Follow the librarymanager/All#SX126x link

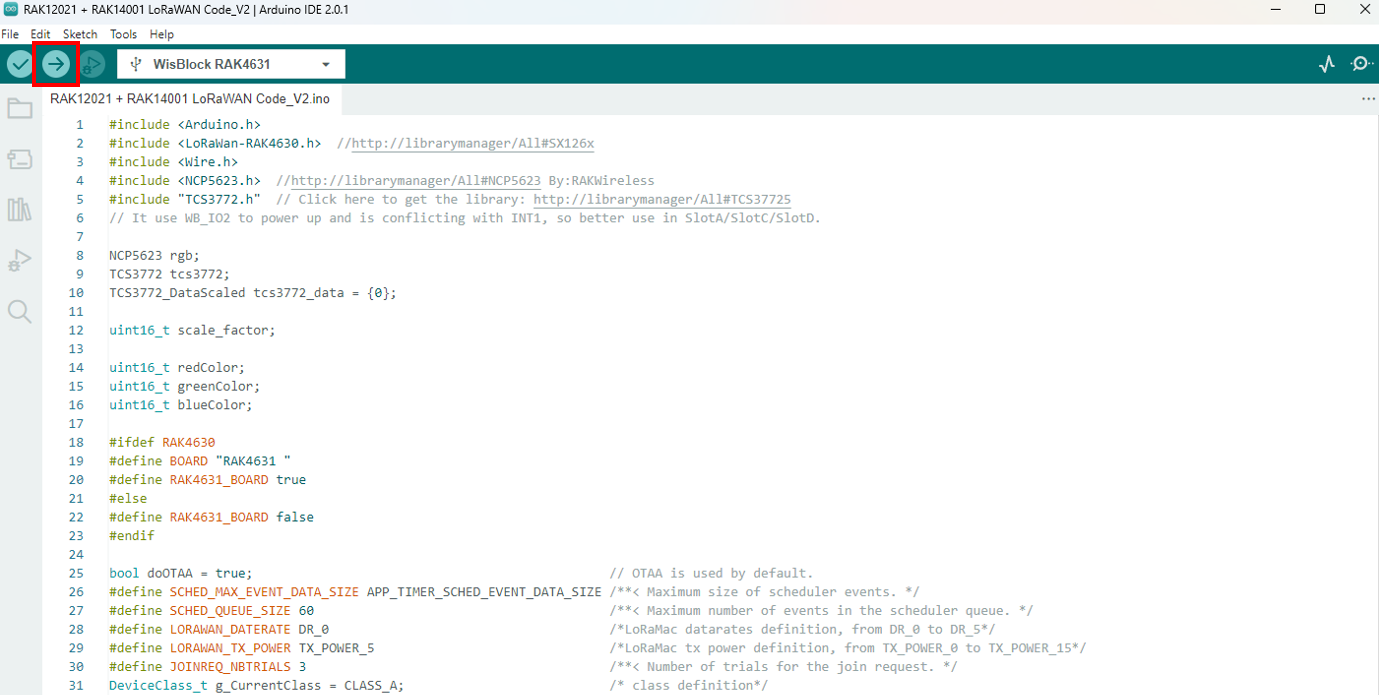[473, 143]
